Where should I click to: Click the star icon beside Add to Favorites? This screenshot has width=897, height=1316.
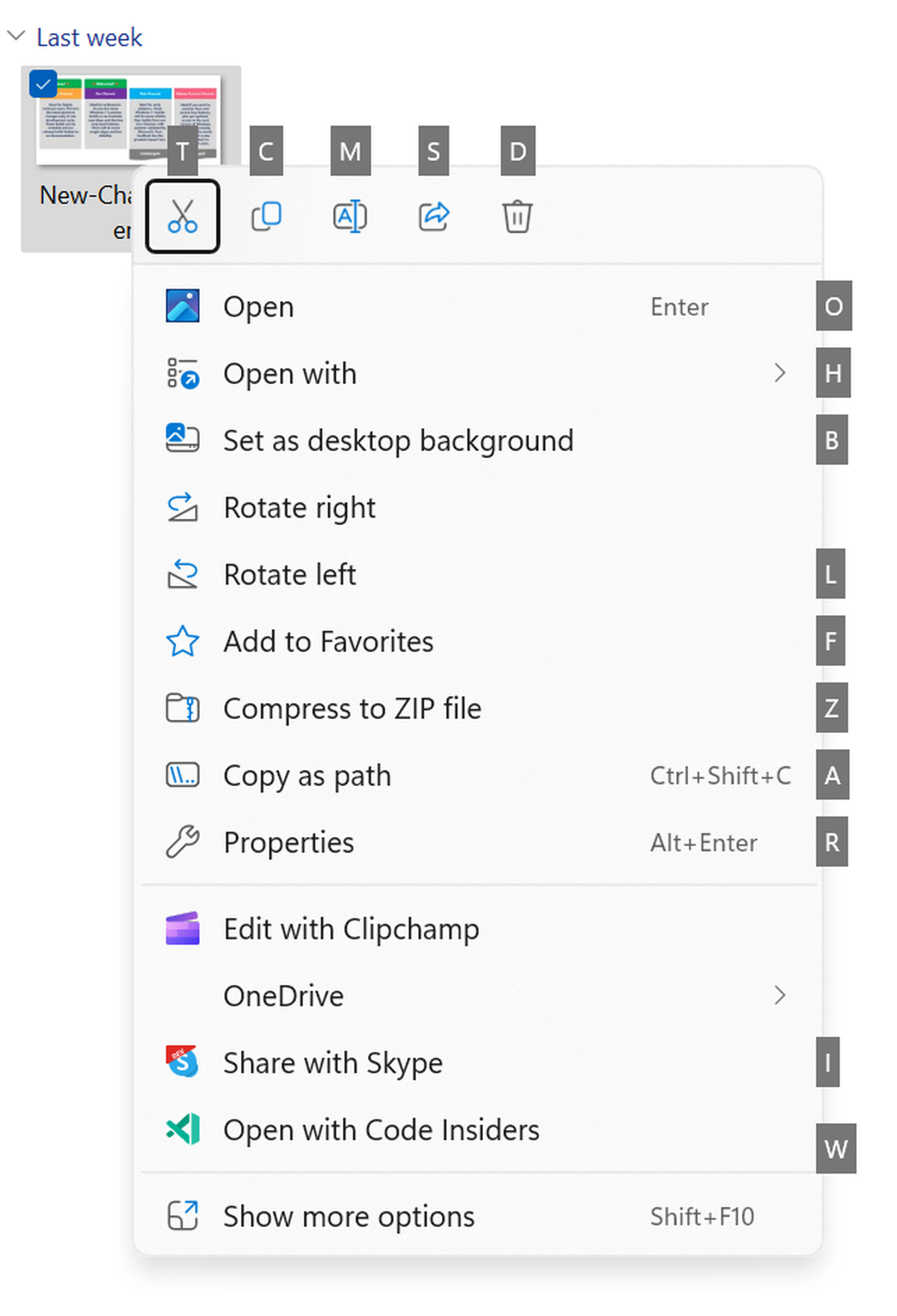coord(182,641)
